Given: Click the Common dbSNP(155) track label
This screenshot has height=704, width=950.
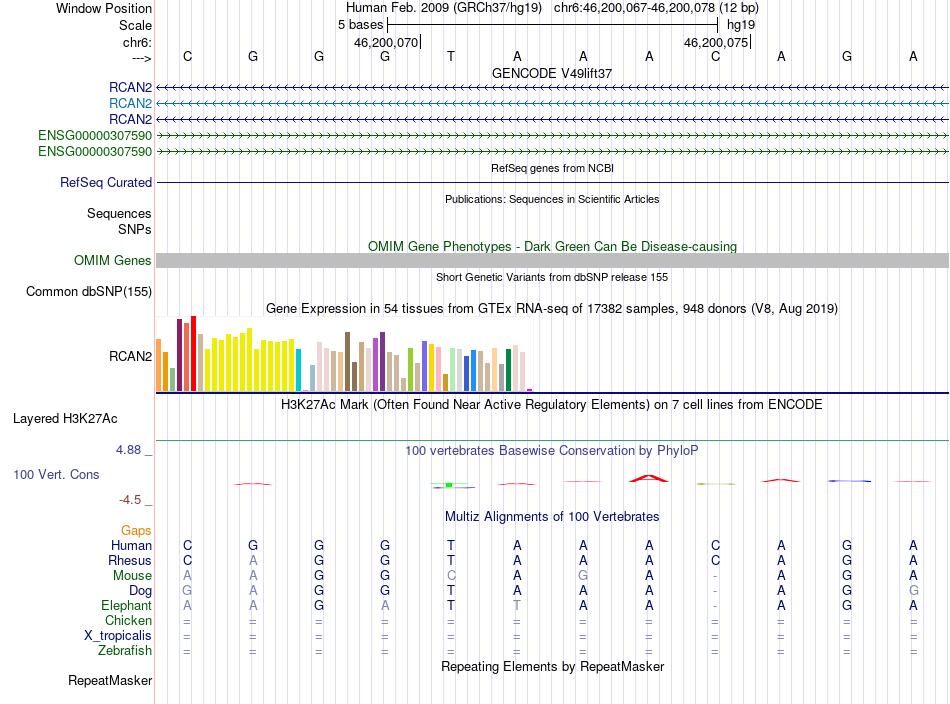Looking at the screenshot, I should tap(89, 291).
